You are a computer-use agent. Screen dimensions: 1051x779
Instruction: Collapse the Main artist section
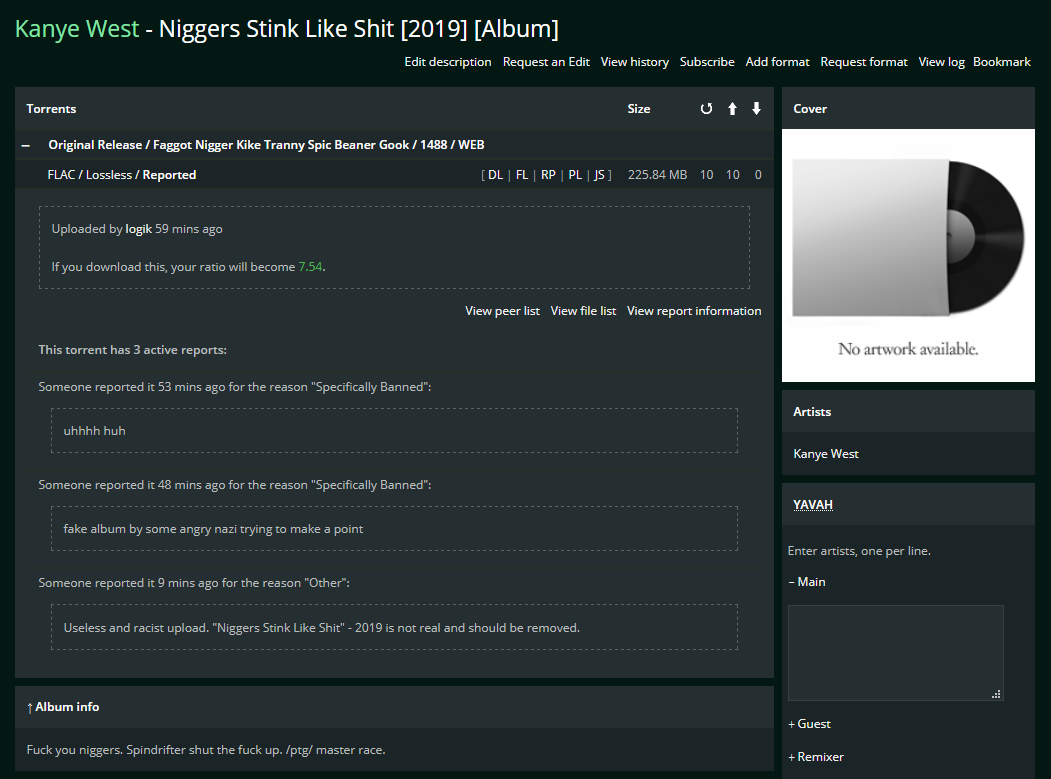[807, 582]
